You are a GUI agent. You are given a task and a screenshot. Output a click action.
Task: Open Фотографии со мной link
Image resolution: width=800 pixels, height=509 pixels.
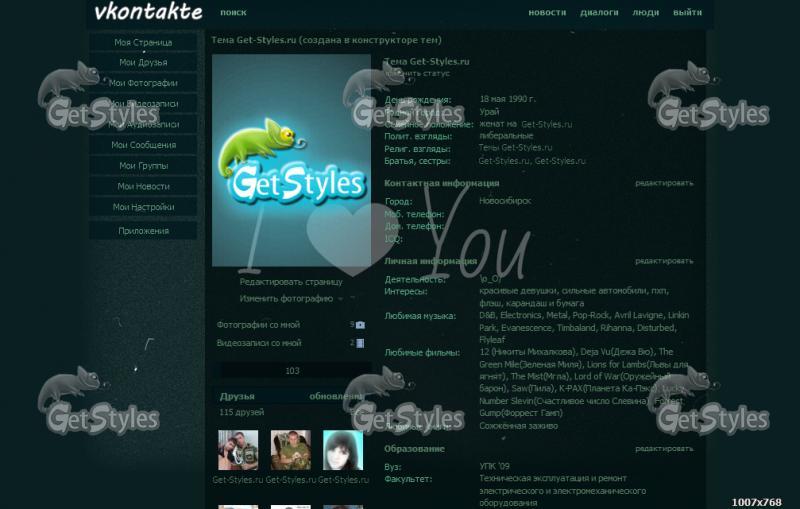tap(258, 324)
